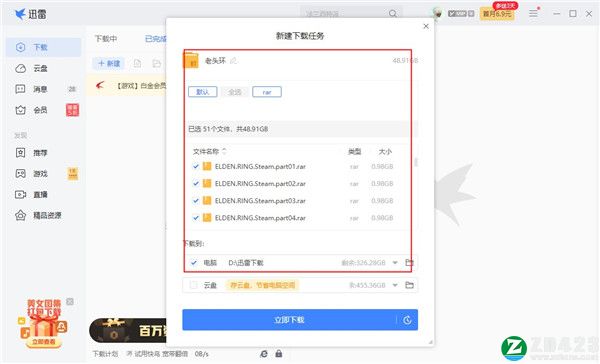Switch to 已完成 tab
Screen dimensions: 600x364
pyautogui.click(x=156, y=39)
